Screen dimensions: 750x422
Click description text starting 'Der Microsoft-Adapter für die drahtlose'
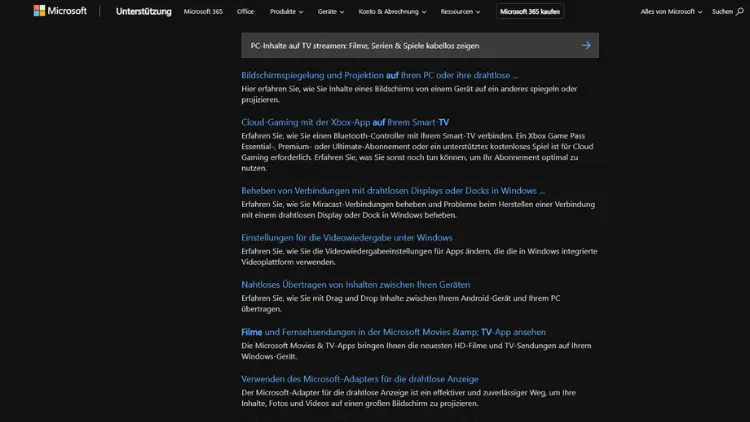[x=408, y=398]
